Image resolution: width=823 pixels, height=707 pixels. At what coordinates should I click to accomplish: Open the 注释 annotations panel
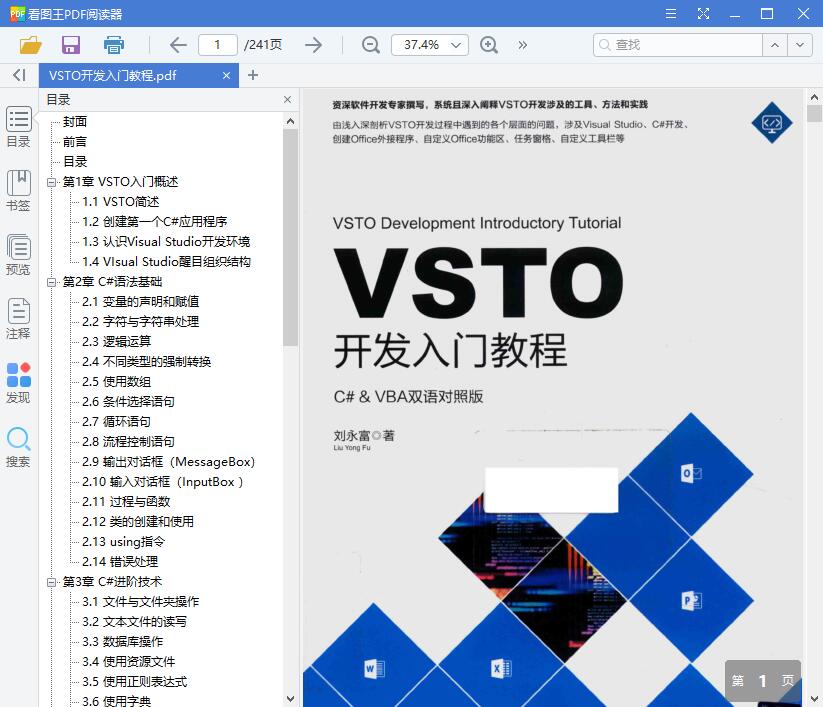click(18, 319)
